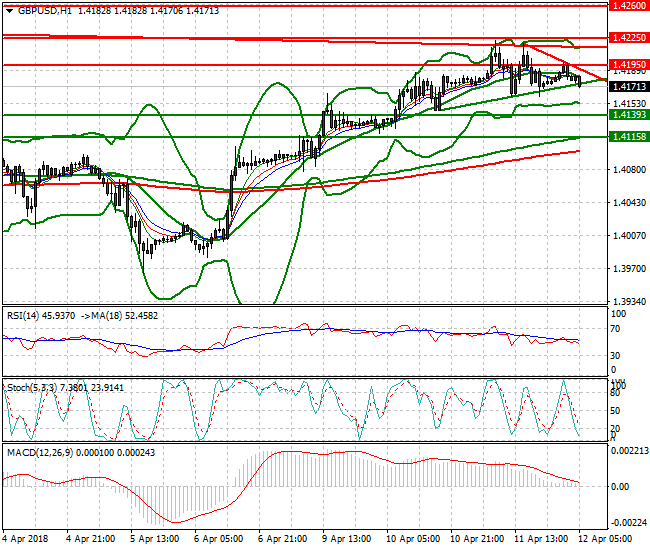Click the 6 Apr 05:00 time label
The image size is (650, 550).
(x=218, y=539)
